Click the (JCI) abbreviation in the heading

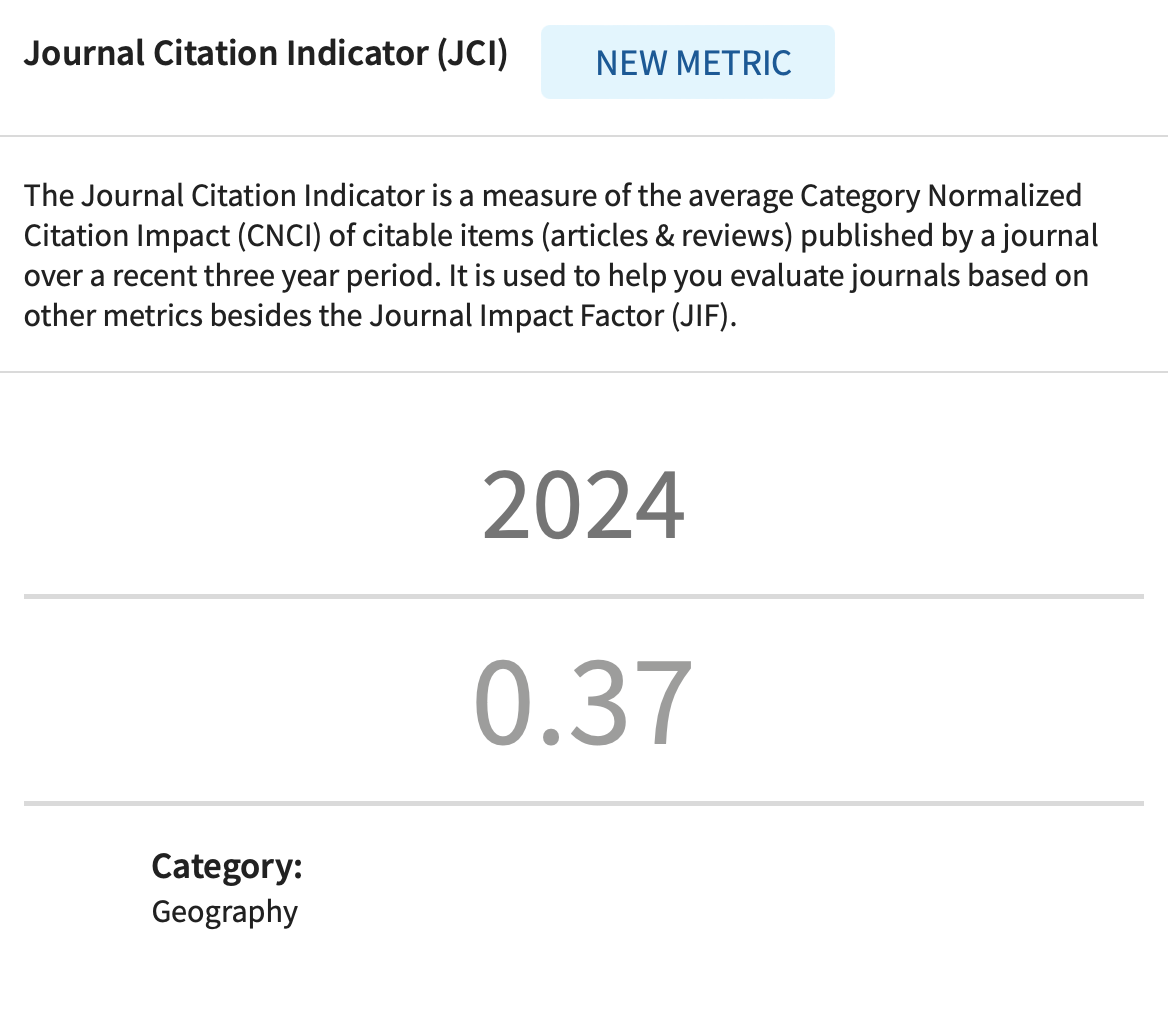tap(472, 54)
